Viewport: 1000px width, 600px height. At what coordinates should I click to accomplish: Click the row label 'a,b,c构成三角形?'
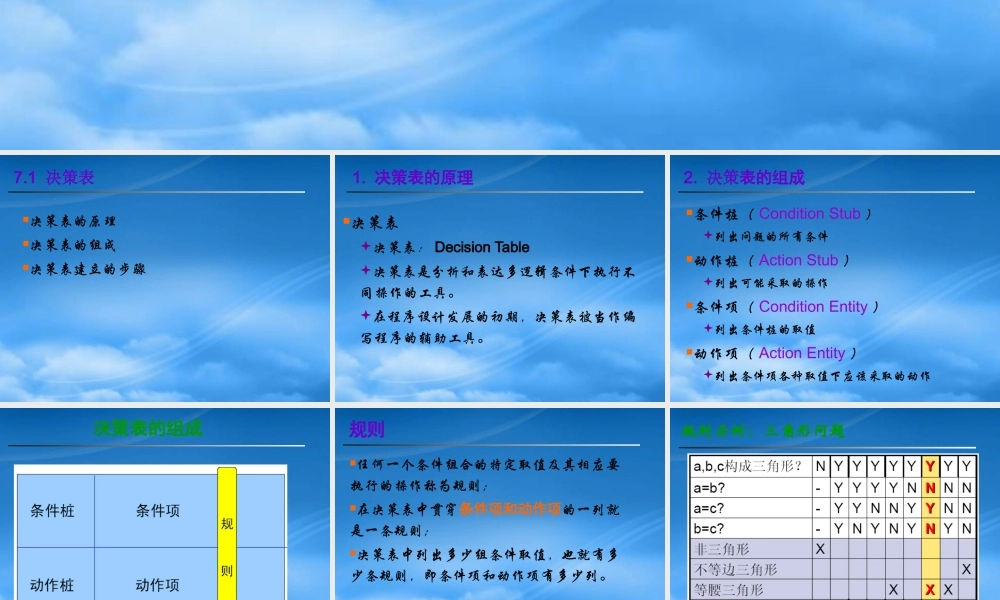click(749, 466)
